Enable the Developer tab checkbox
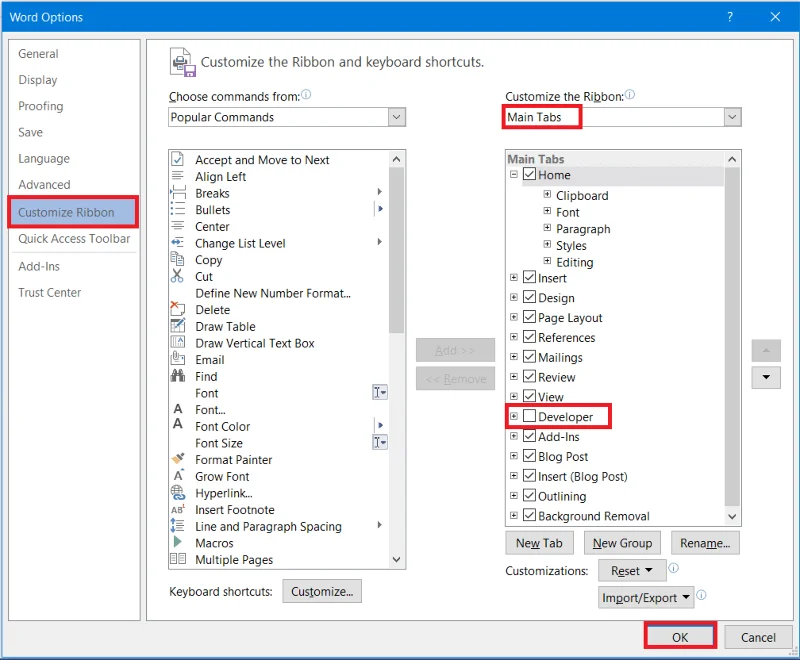 click(530, 416)
